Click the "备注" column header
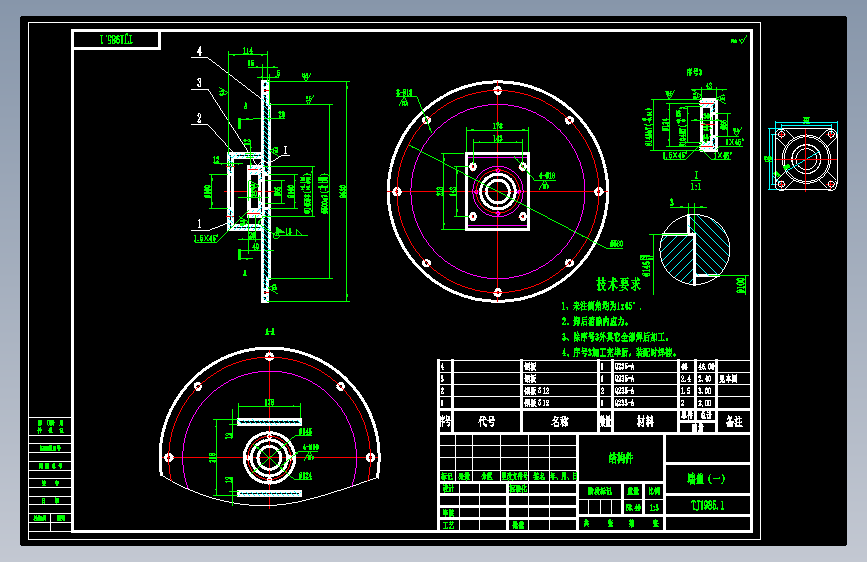867x562 pixels. tap(734, 422)
